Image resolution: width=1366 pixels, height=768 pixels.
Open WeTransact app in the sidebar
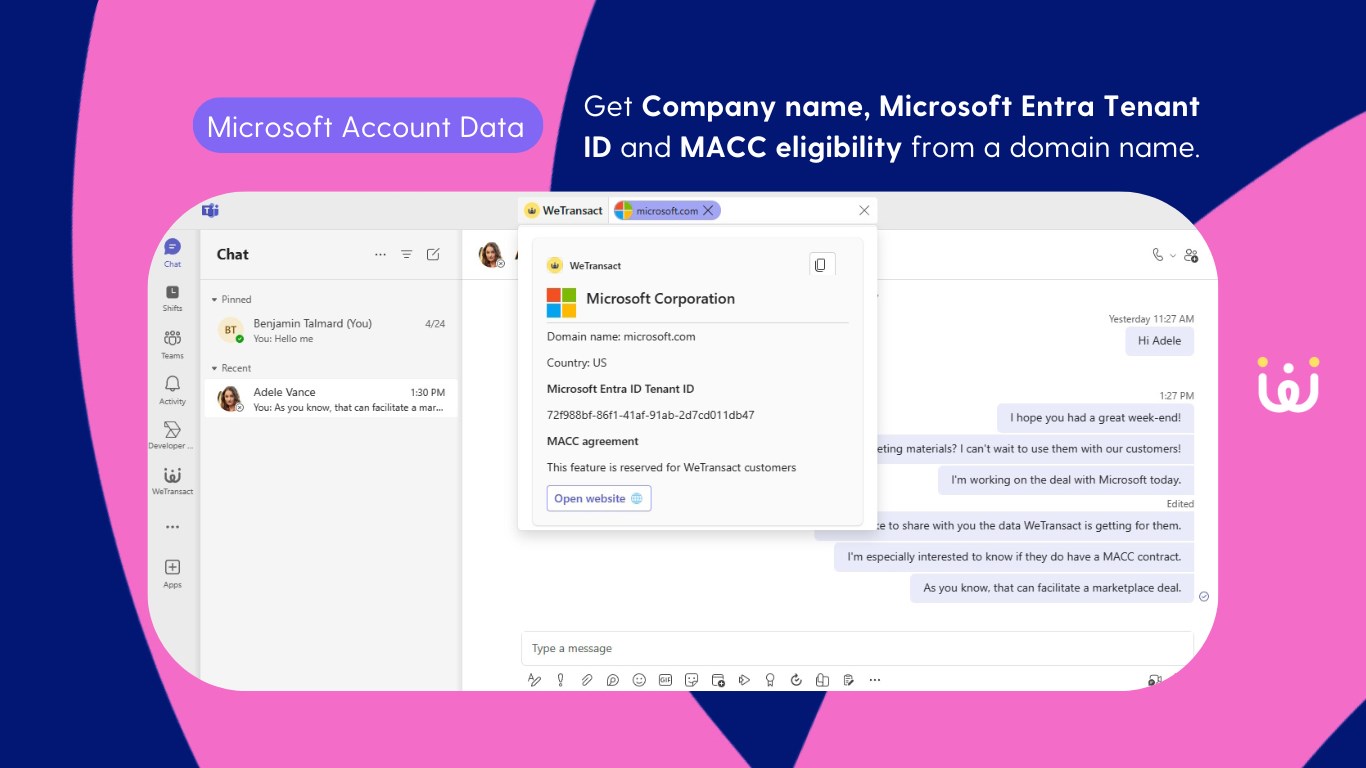point(172,481)
